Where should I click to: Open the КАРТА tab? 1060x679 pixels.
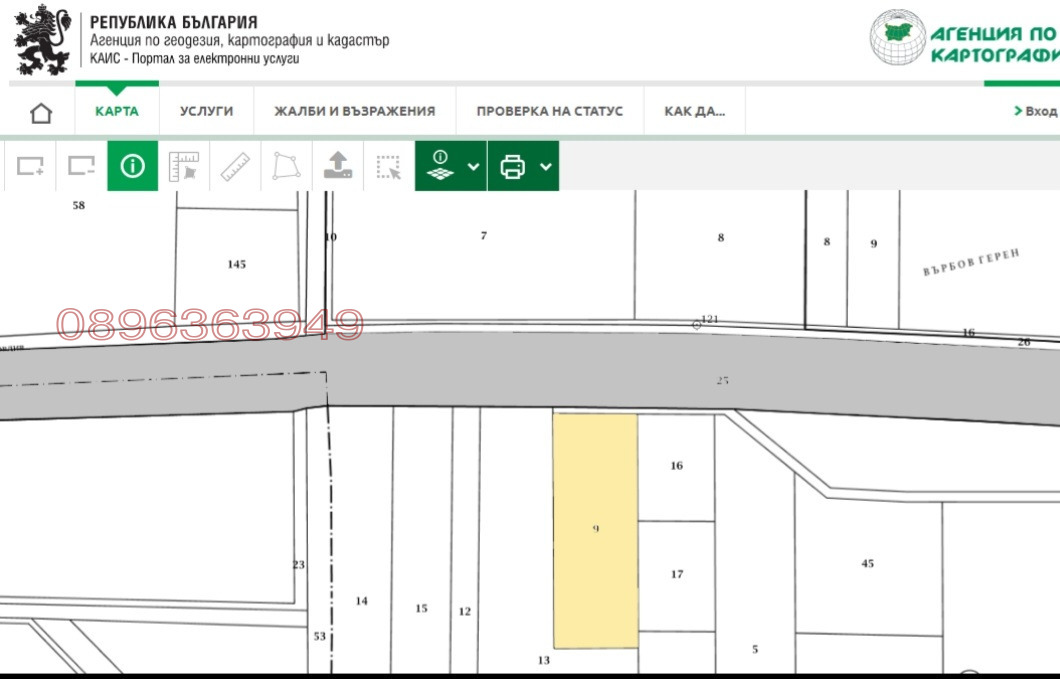(x=117, y=111)
